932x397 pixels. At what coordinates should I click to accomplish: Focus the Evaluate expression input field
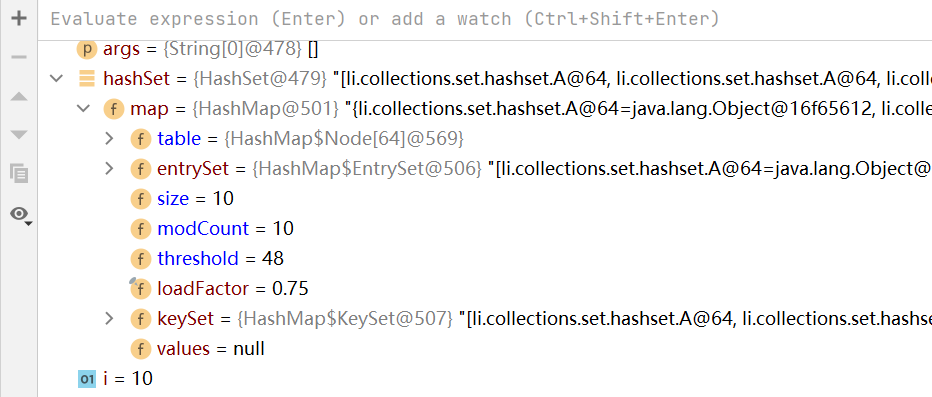(x=484, y=19)
